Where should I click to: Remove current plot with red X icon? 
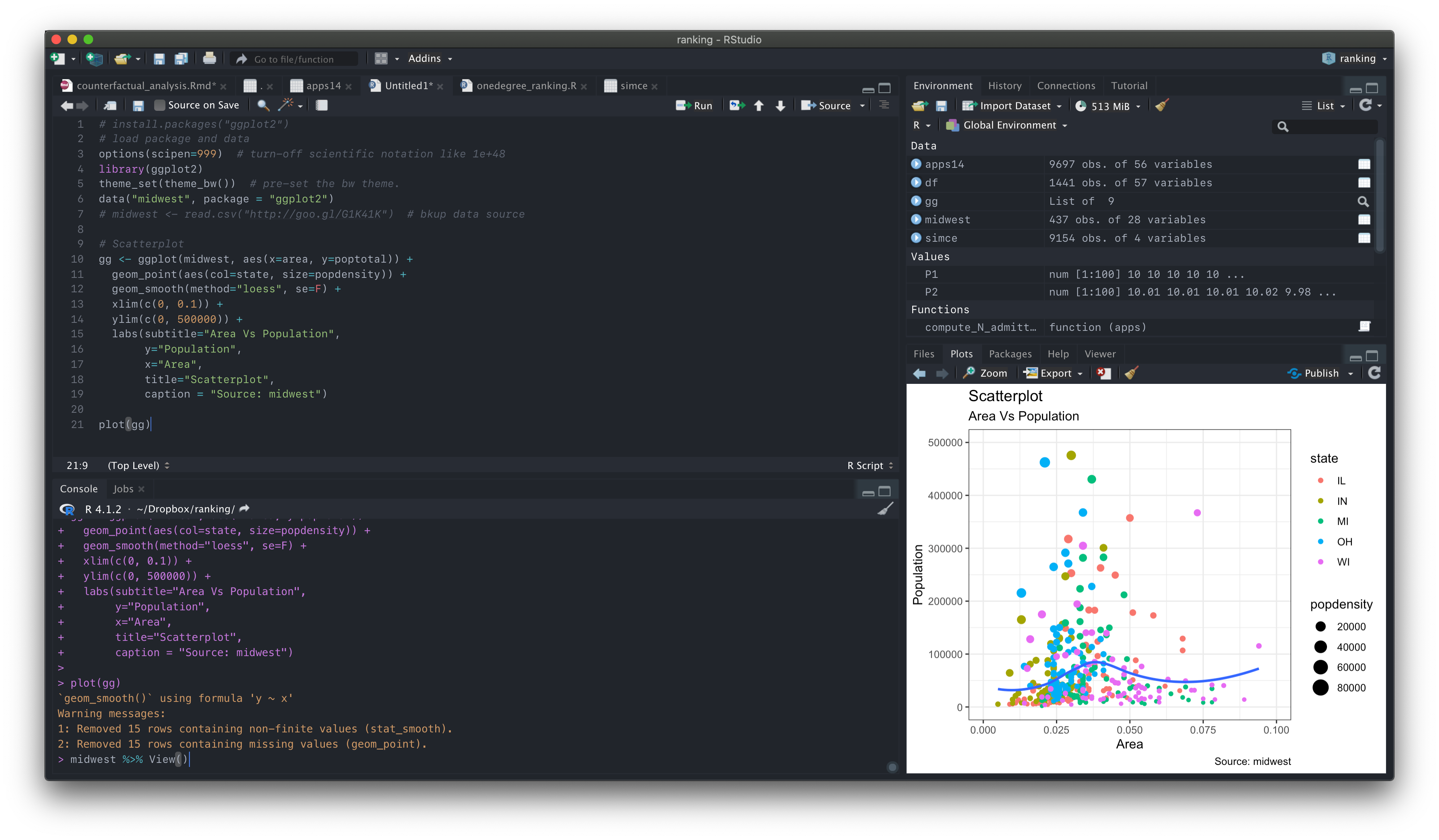[1103, 373]
